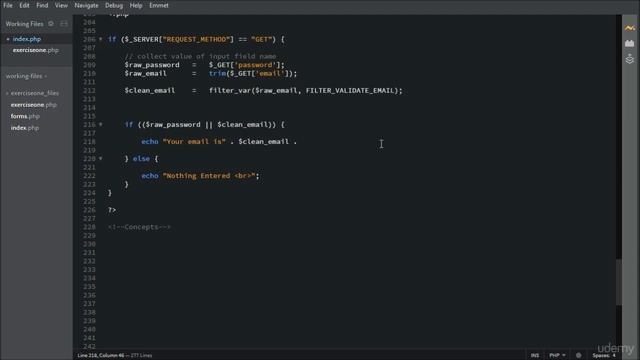
Task: Open the Emmet menu
Action: (x=159, y=5)
